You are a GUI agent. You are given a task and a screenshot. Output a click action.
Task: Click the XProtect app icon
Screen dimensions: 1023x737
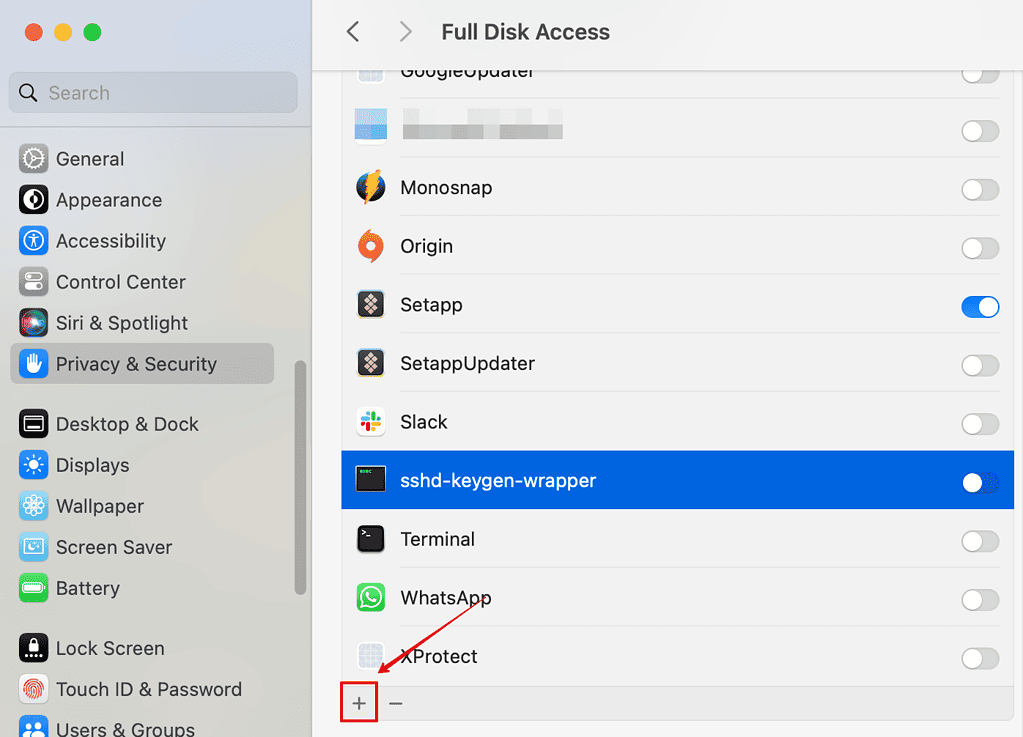[x=370, y=656]
